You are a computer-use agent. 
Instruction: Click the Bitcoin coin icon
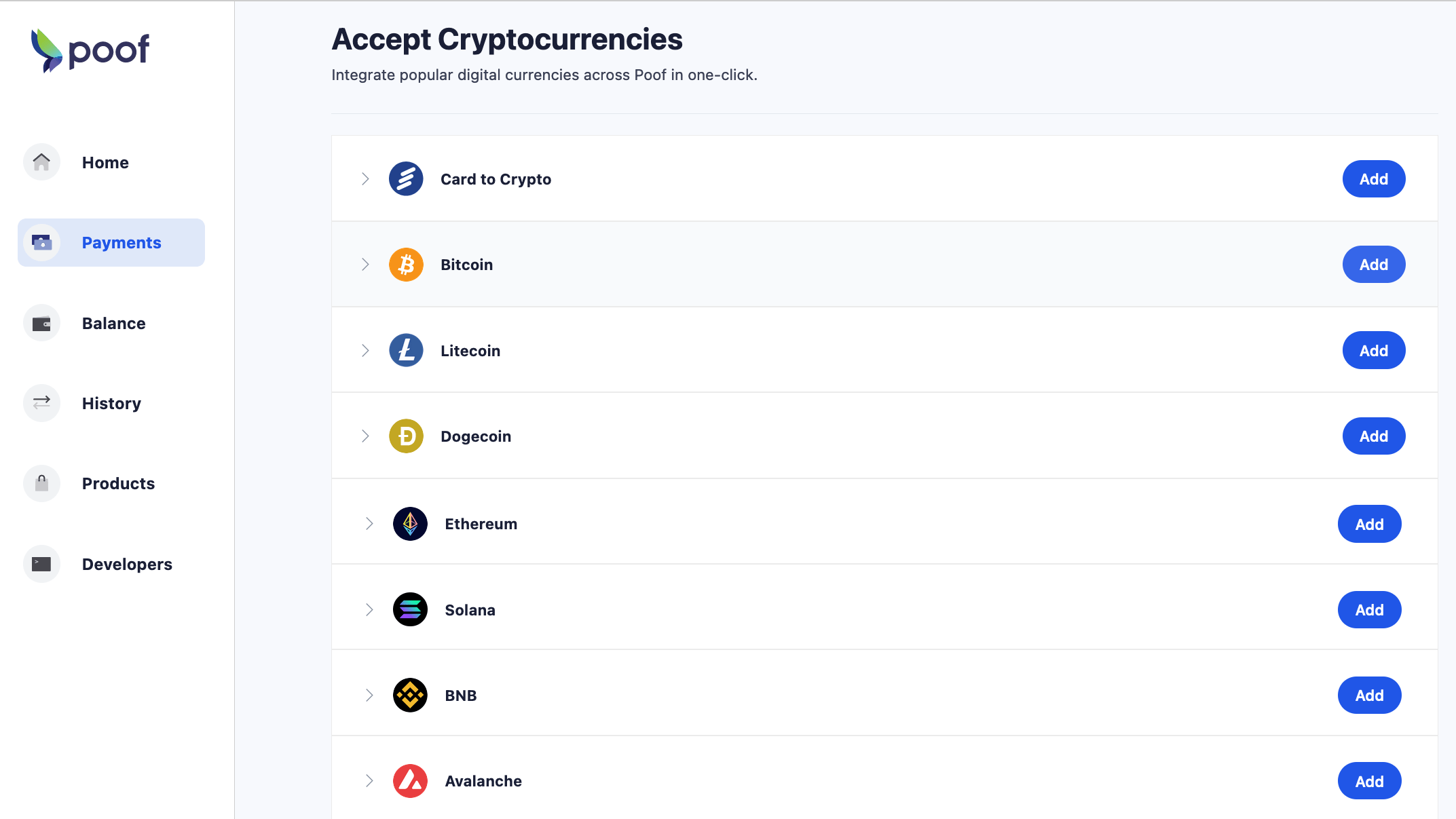tap(406, 265)
